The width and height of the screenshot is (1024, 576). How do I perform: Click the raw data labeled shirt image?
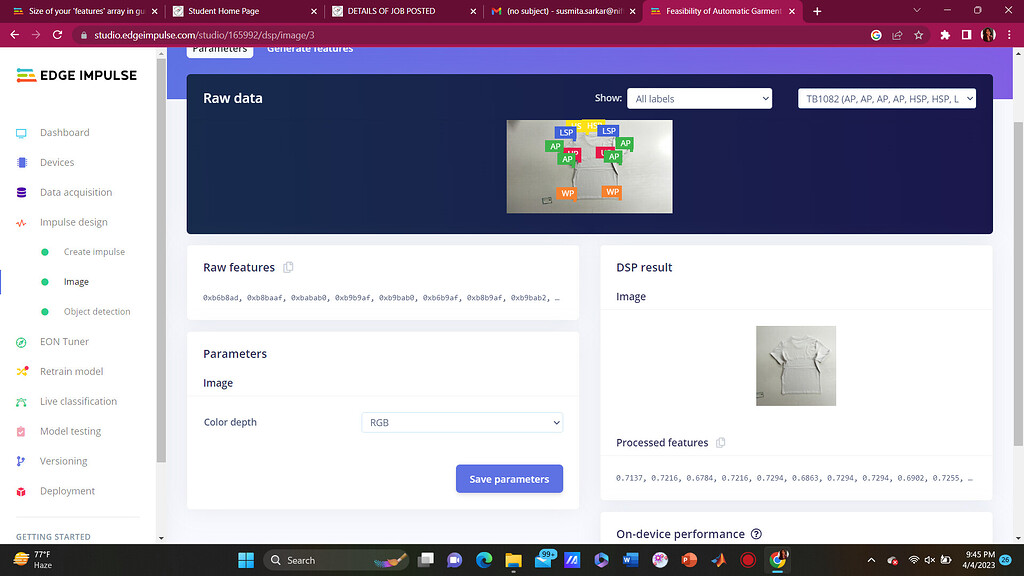click(x=589, y=167)
